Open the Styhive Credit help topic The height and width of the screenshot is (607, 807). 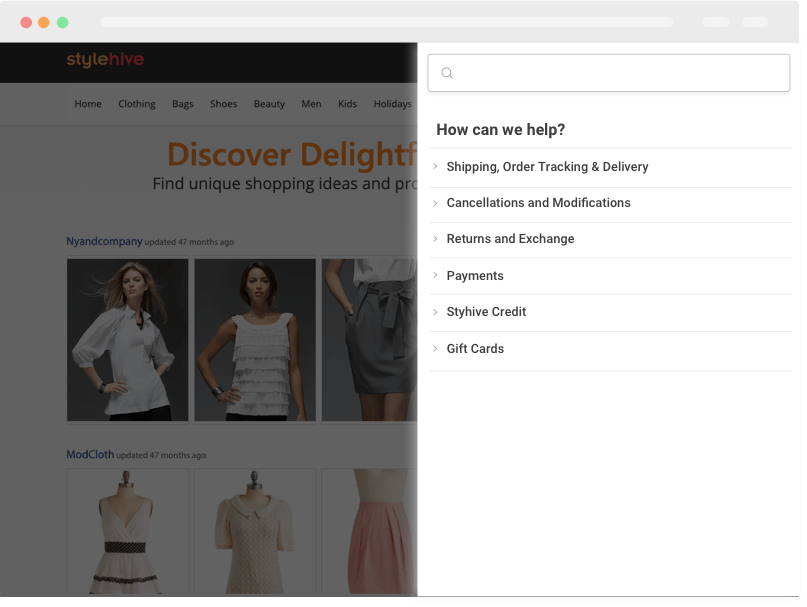click(486, 312)
